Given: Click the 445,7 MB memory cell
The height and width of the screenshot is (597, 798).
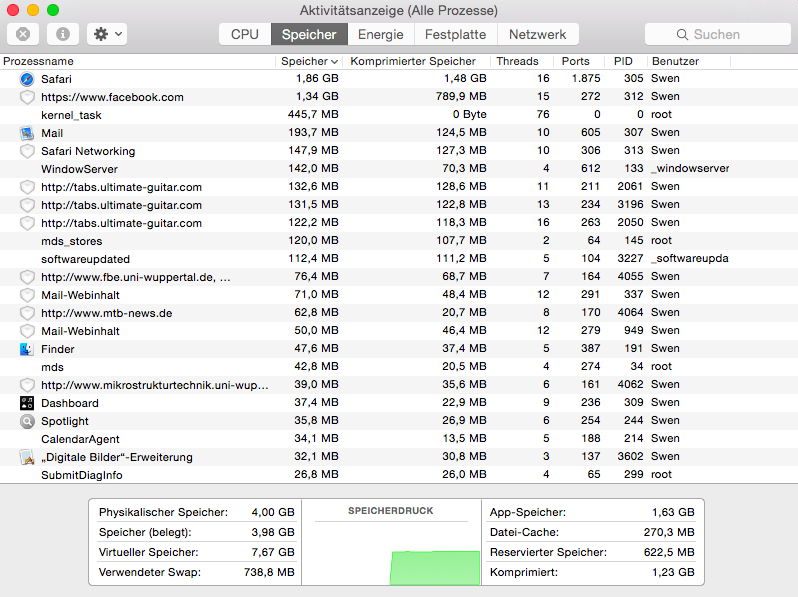Looking at the screenshot, I should (x=313, y=115).
